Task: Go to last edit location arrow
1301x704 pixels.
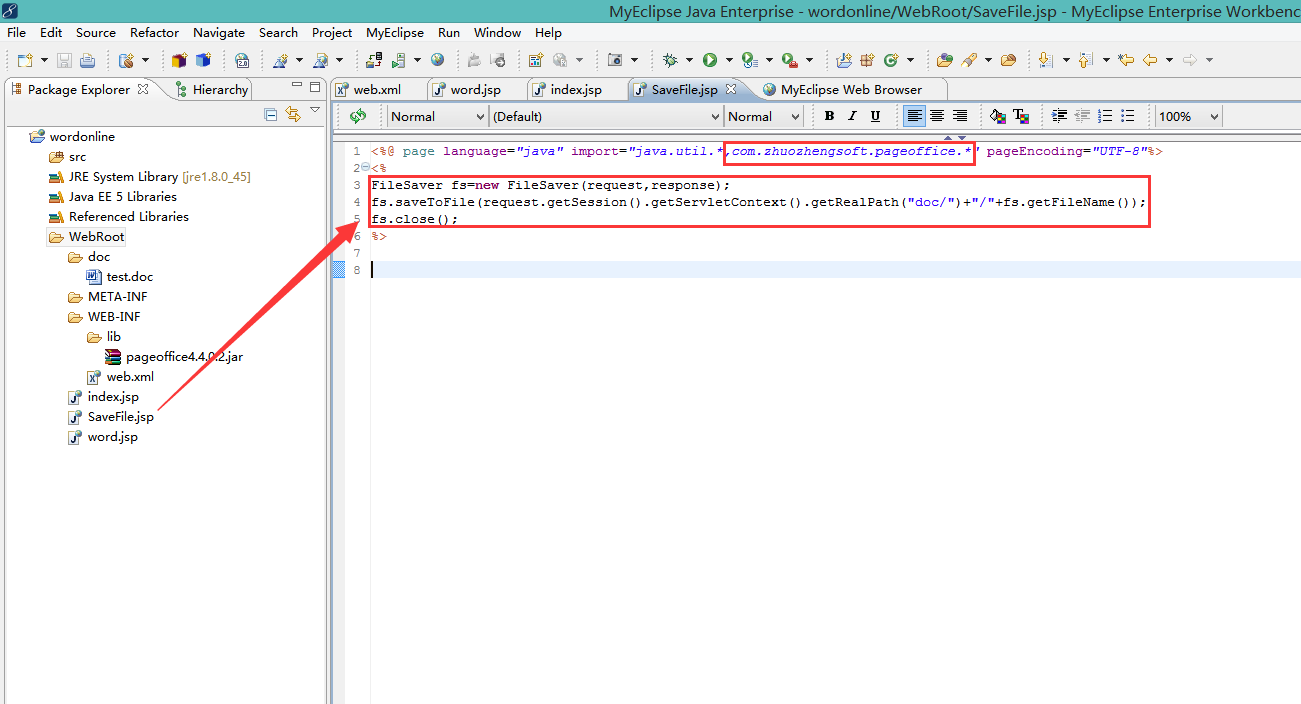Action: [1126, 60]
